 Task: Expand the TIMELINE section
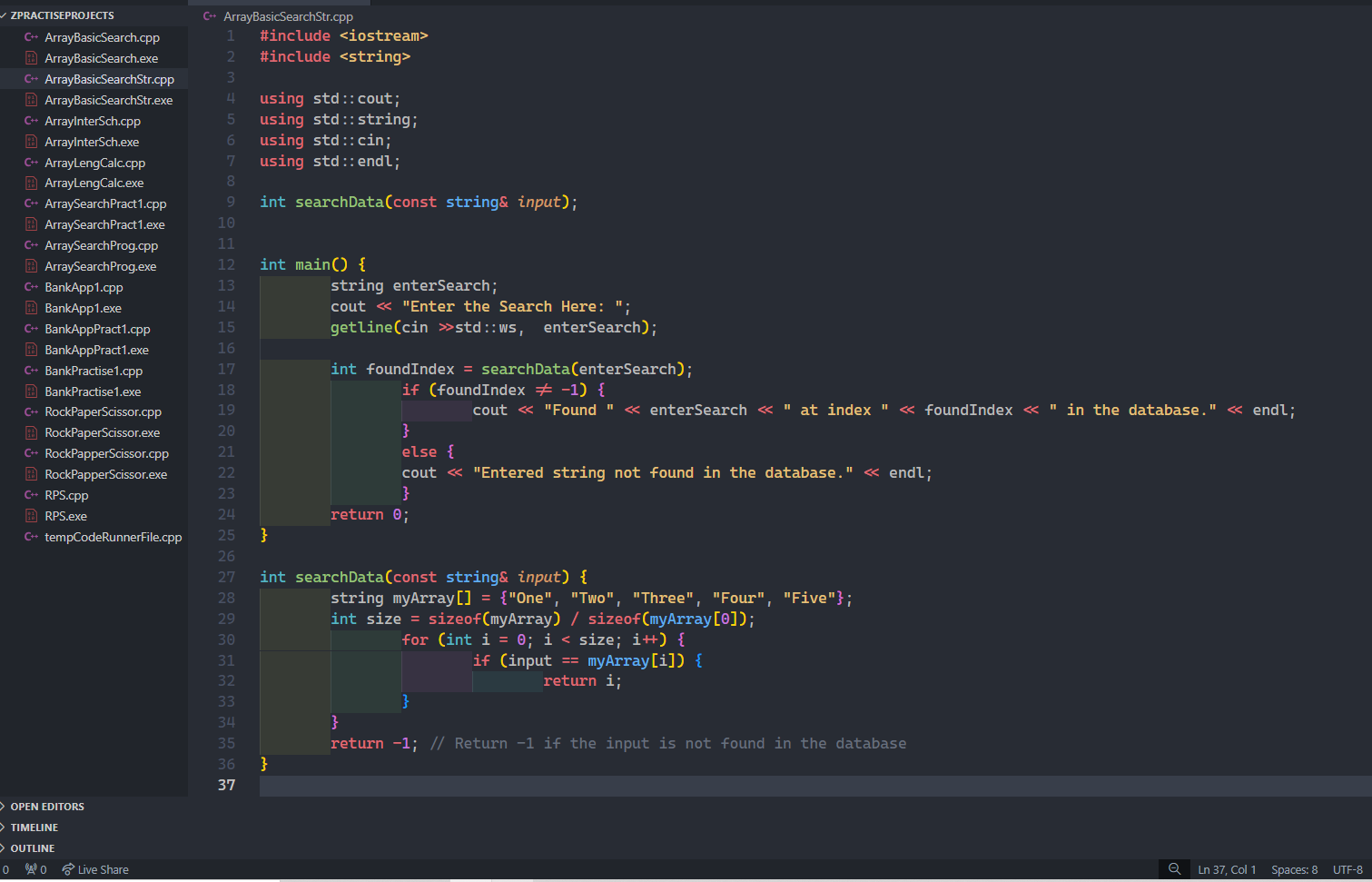[35, 827]
